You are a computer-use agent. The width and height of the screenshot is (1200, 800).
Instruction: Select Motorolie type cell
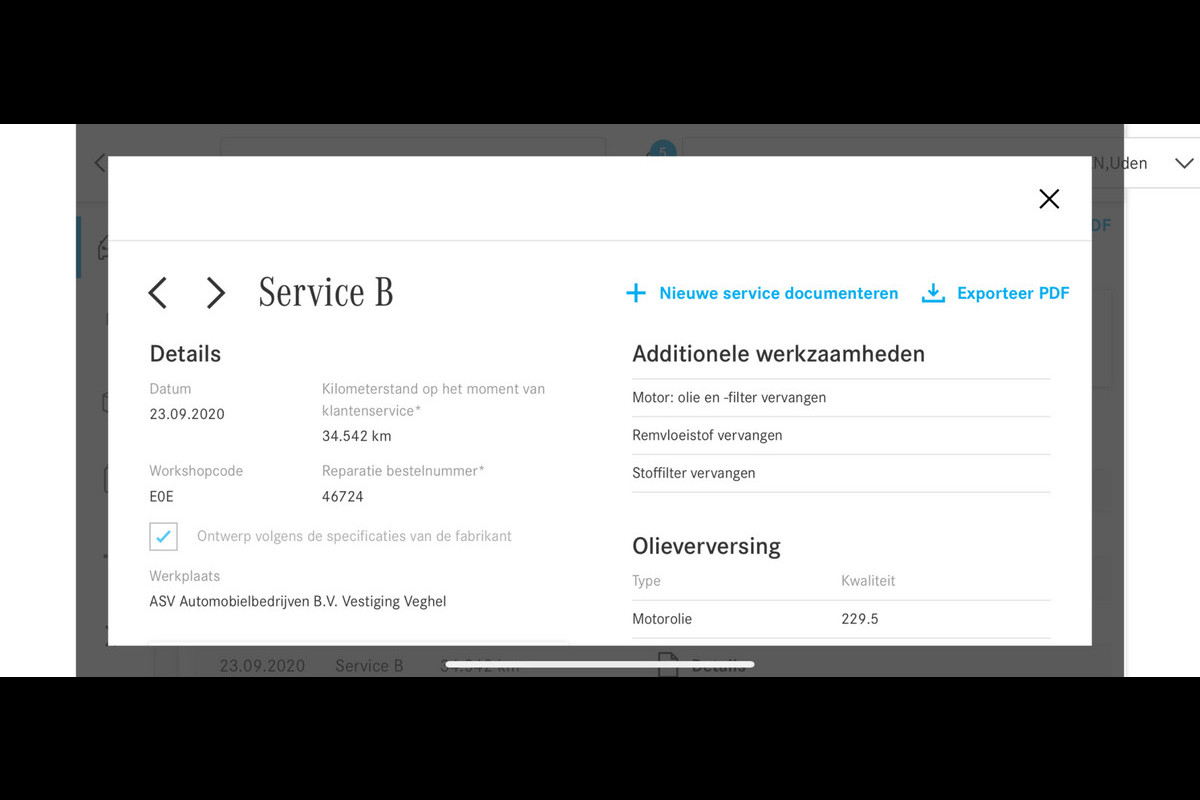coord(662,619)
